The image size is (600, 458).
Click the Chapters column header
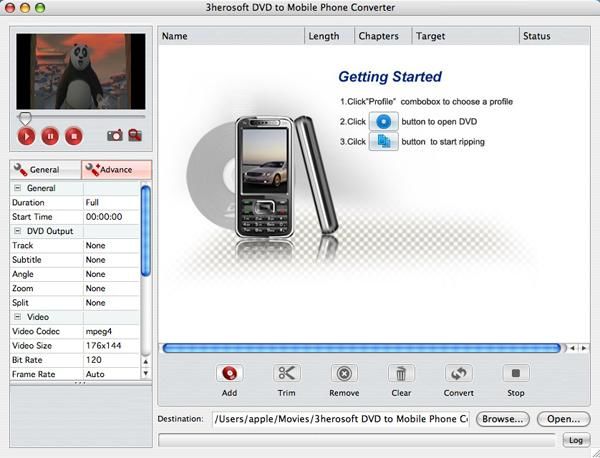click(x=383, y=36)
